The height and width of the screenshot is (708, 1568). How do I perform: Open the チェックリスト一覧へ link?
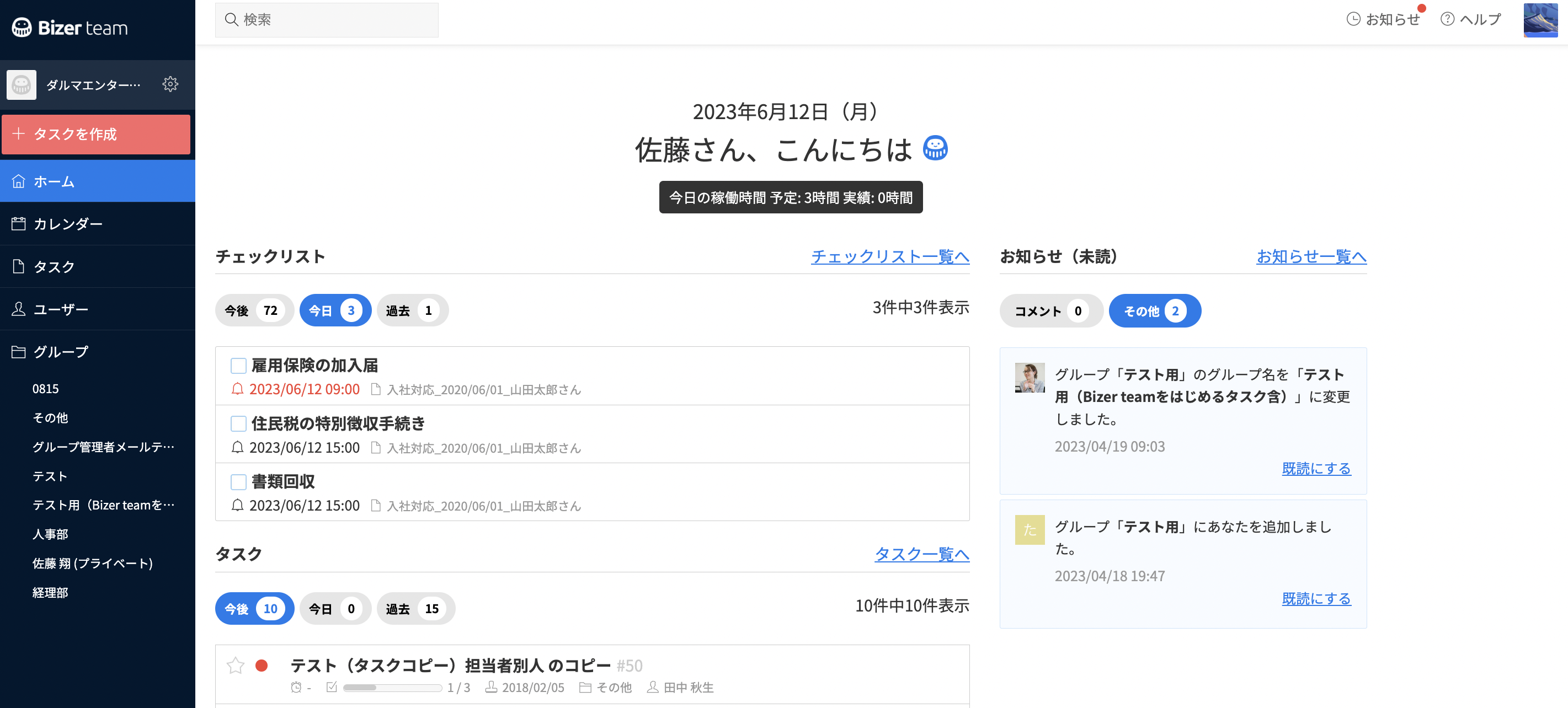pos(890,257)
